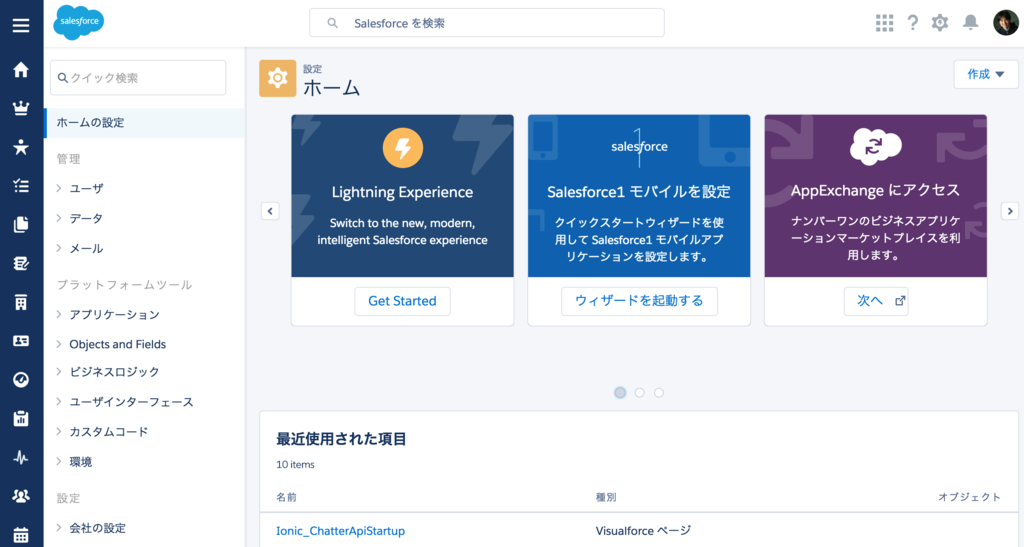Viewport: 1024px width, 547px height.
Task: Focus the クイック検索 quick find field
Action: [x=138, y=78]
